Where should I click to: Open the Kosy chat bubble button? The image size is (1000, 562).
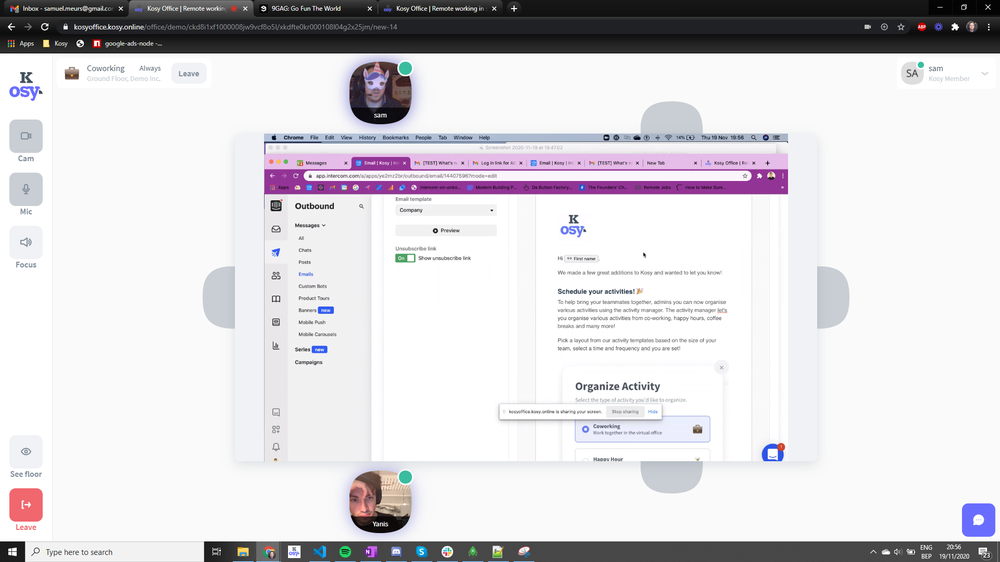click(978, 520)
